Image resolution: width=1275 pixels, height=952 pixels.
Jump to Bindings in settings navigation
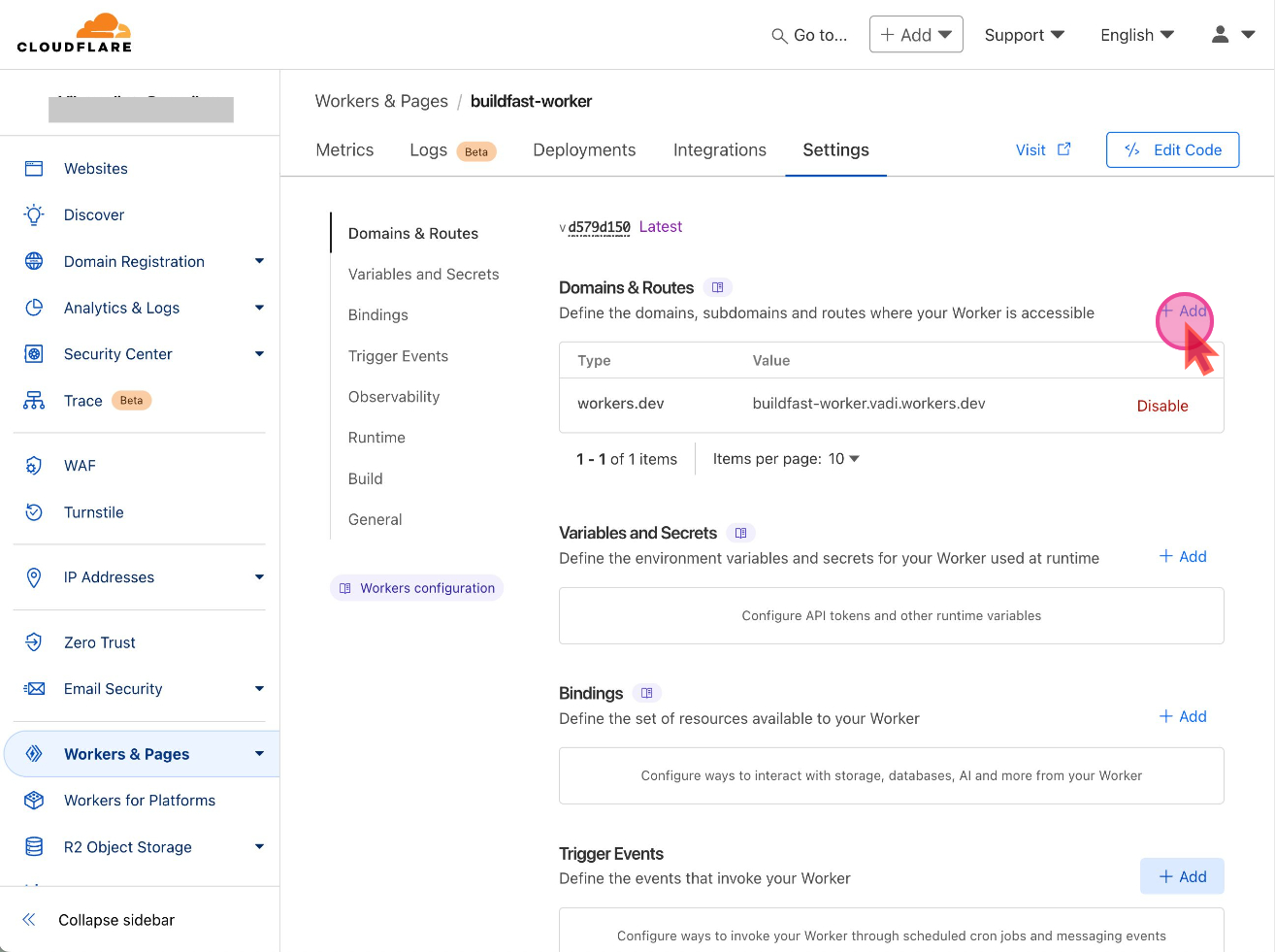[377, 315]
